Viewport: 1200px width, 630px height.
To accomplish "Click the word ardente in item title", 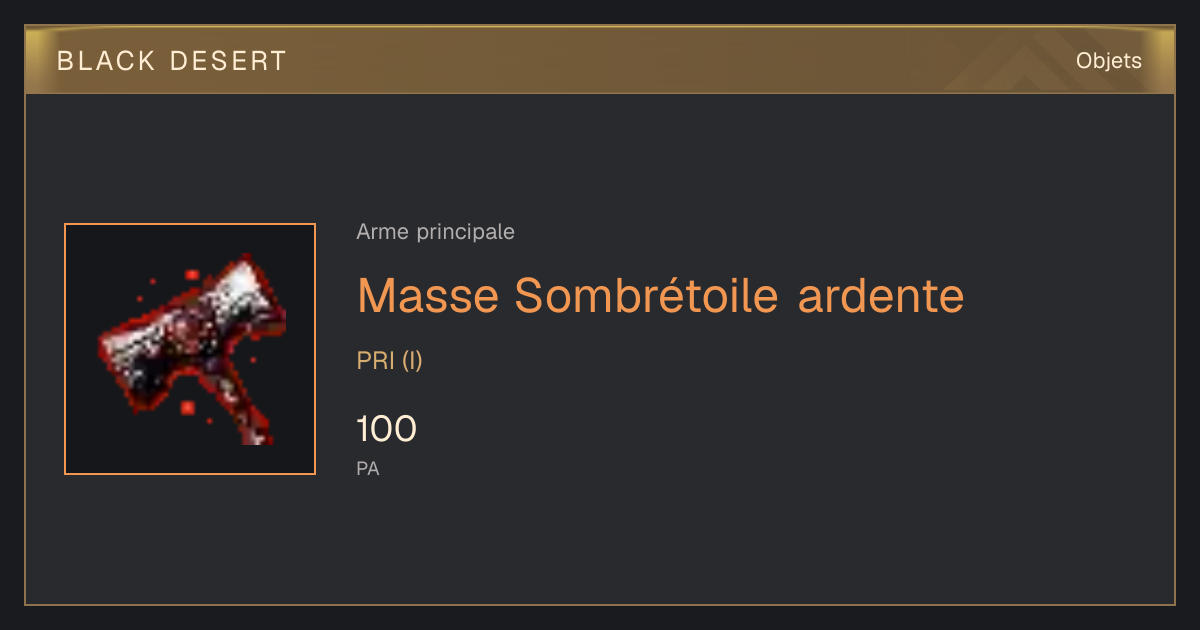I will click(881, 295).
